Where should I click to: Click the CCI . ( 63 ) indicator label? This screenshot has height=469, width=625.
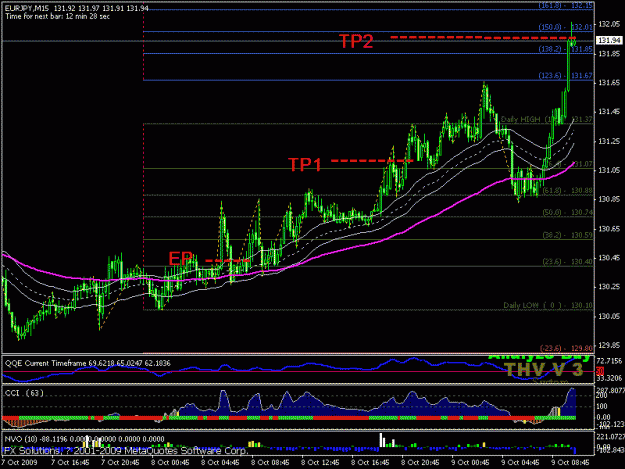[24, 393]
